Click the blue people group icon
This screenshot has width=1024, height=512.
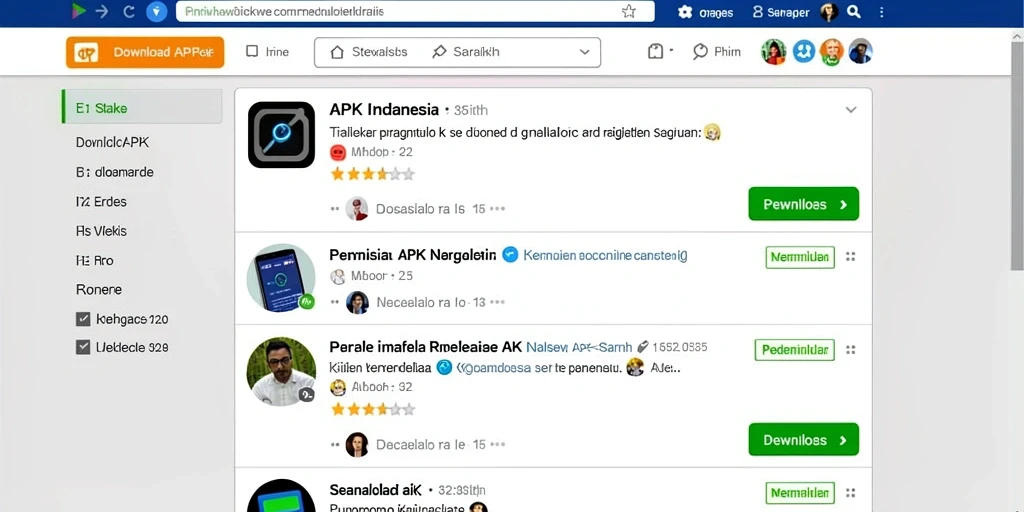click(x=804, y=51)
